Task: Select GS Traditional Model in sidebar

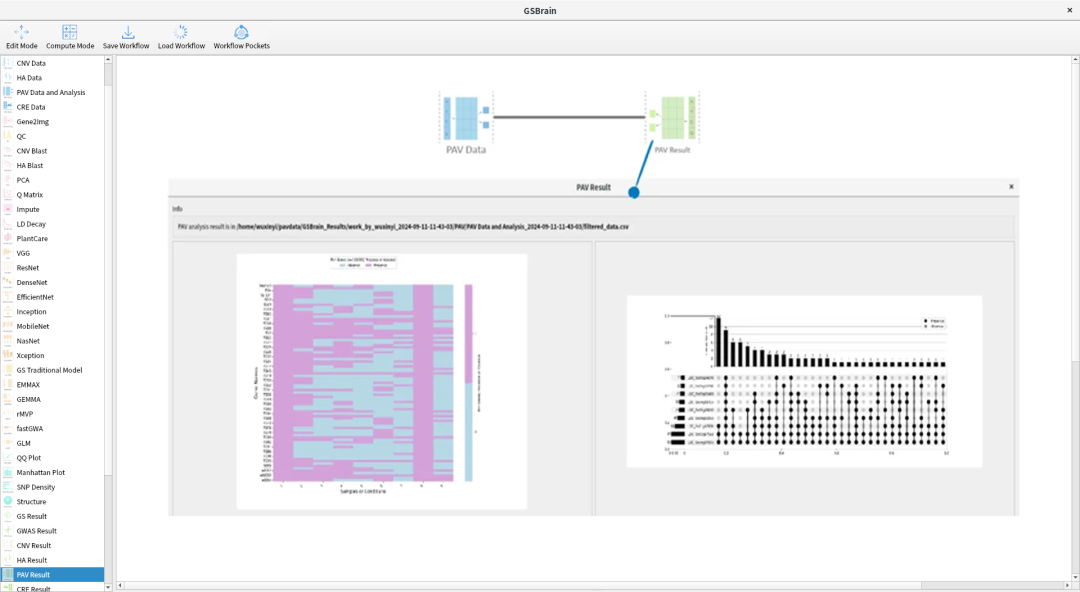Action: click(x=52, y=370)
